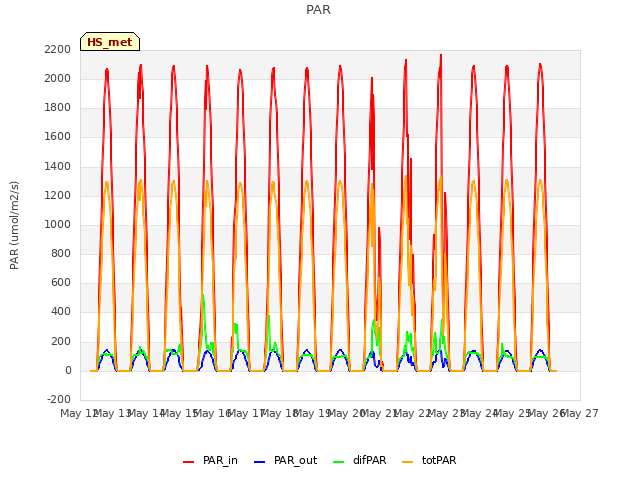
Task: Click the May 27 x-axis tick label
Action: point(580,414)
